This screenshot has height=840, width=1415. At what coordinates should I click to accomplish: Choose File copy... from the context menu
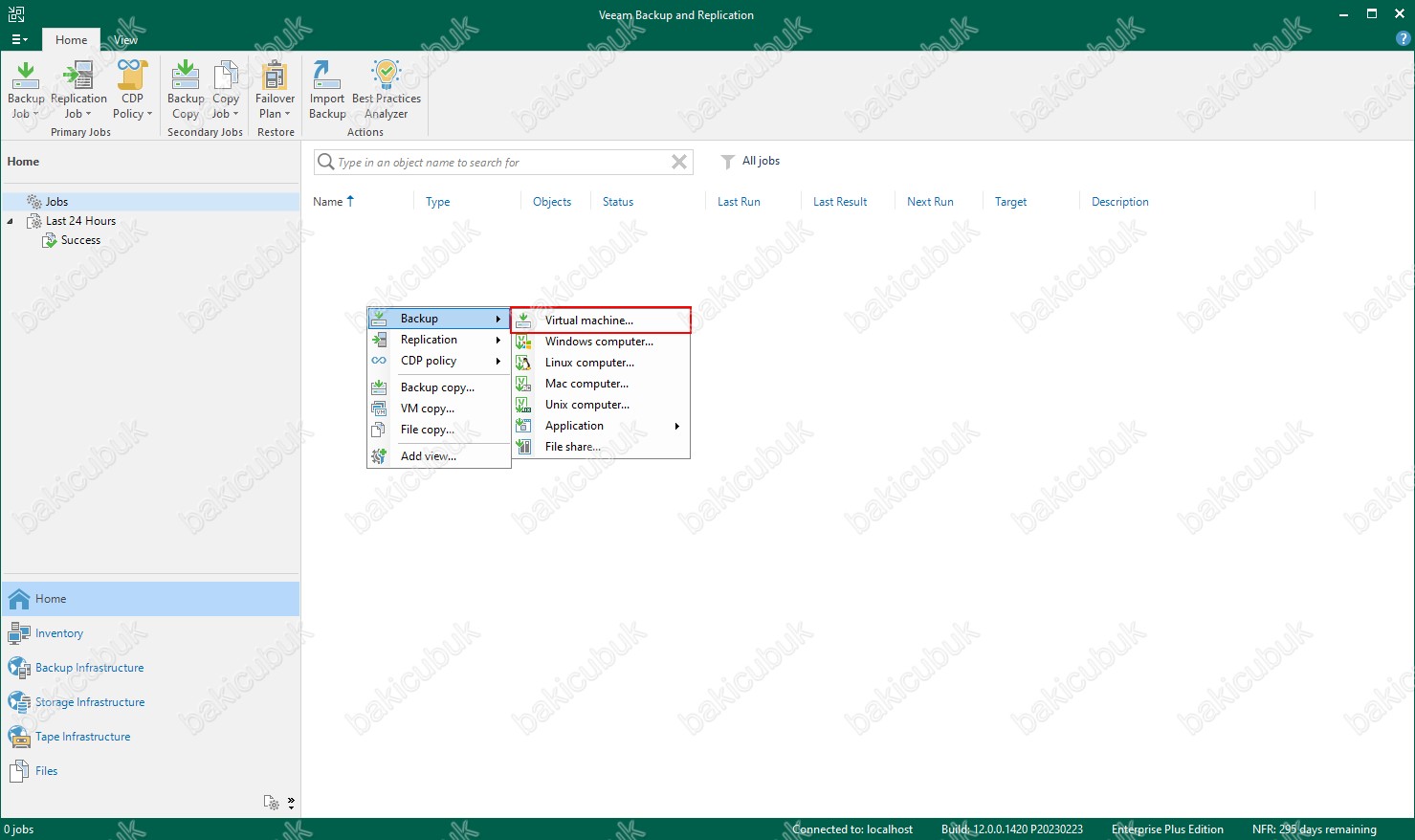[438, 430]
